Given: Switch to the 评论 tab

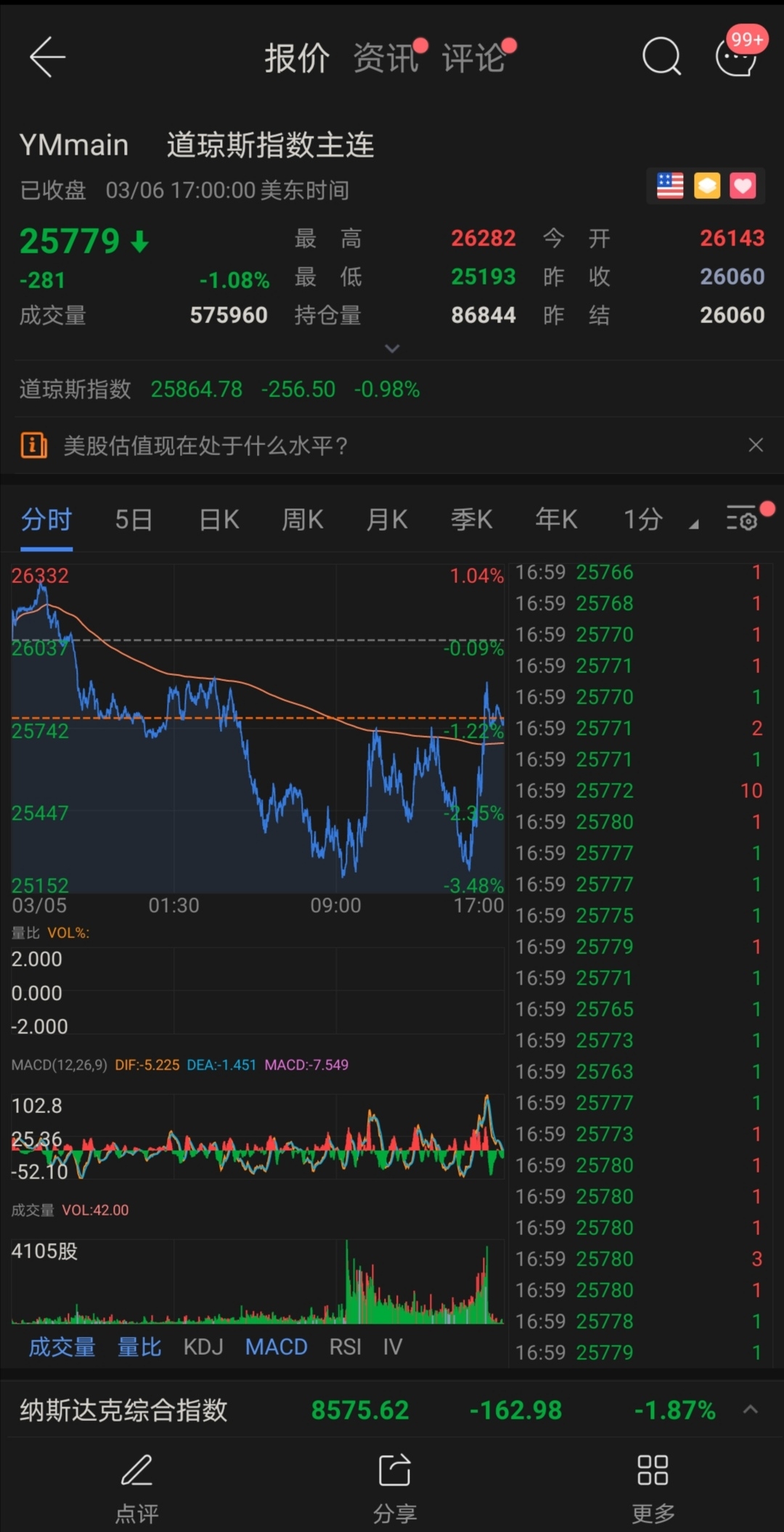Looking at the screenshot, I should tap(473, 58).
